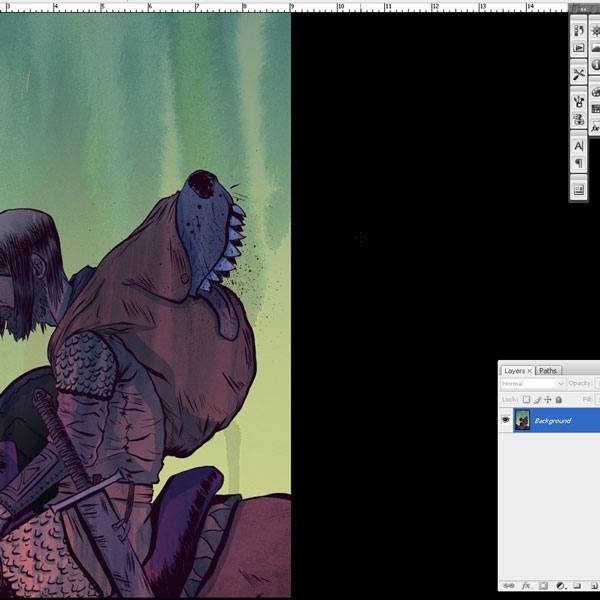The image size is (600, 600).
Task: Hide the Background layer with eye icon
Action: 505,421
